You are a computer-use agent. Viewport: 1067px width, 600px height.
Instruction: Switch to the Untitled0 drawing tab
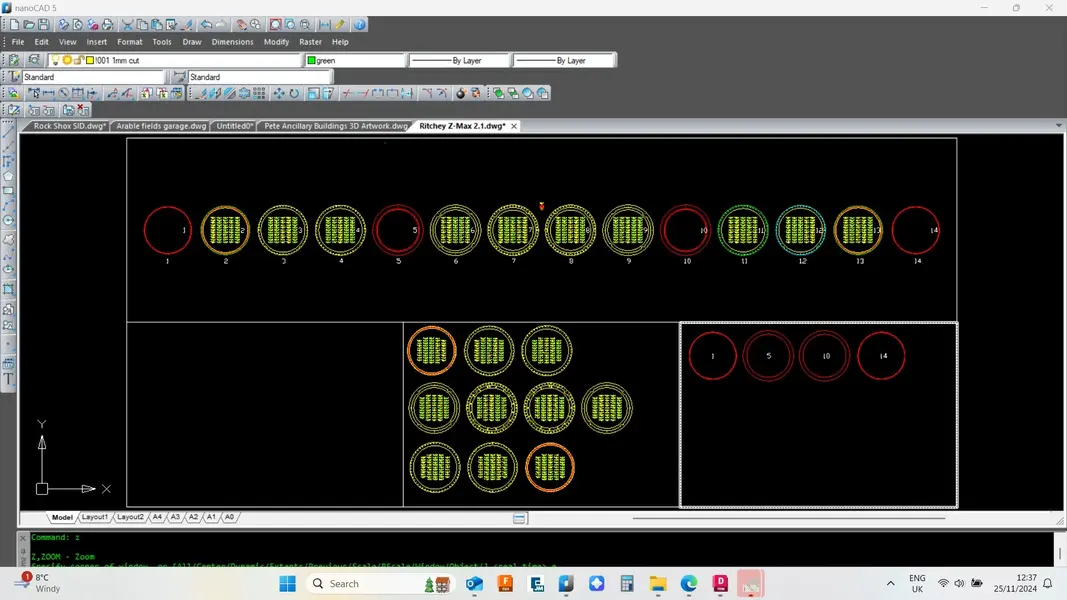(235, 126)
